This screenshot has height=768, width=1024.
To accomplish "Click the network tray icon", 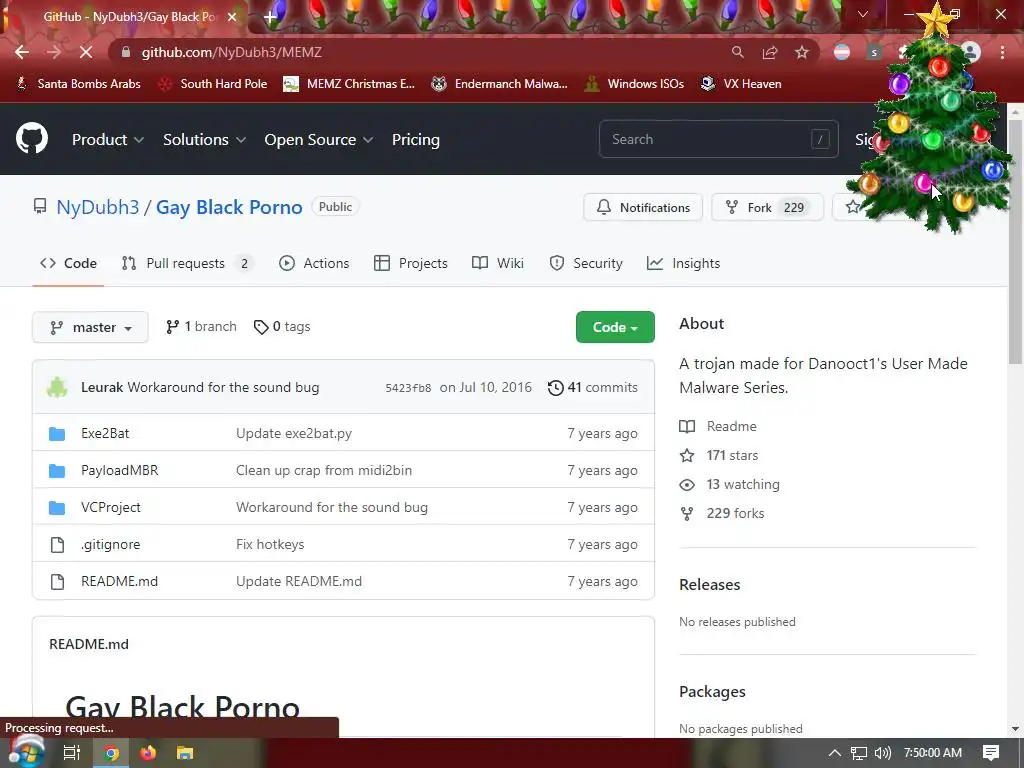I will pos(859,753).
